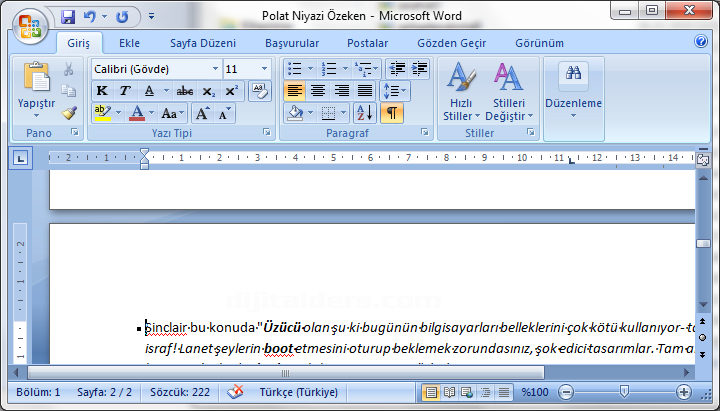
Task: Click the Sözcük: 222 word count
Action: [180, 392]
